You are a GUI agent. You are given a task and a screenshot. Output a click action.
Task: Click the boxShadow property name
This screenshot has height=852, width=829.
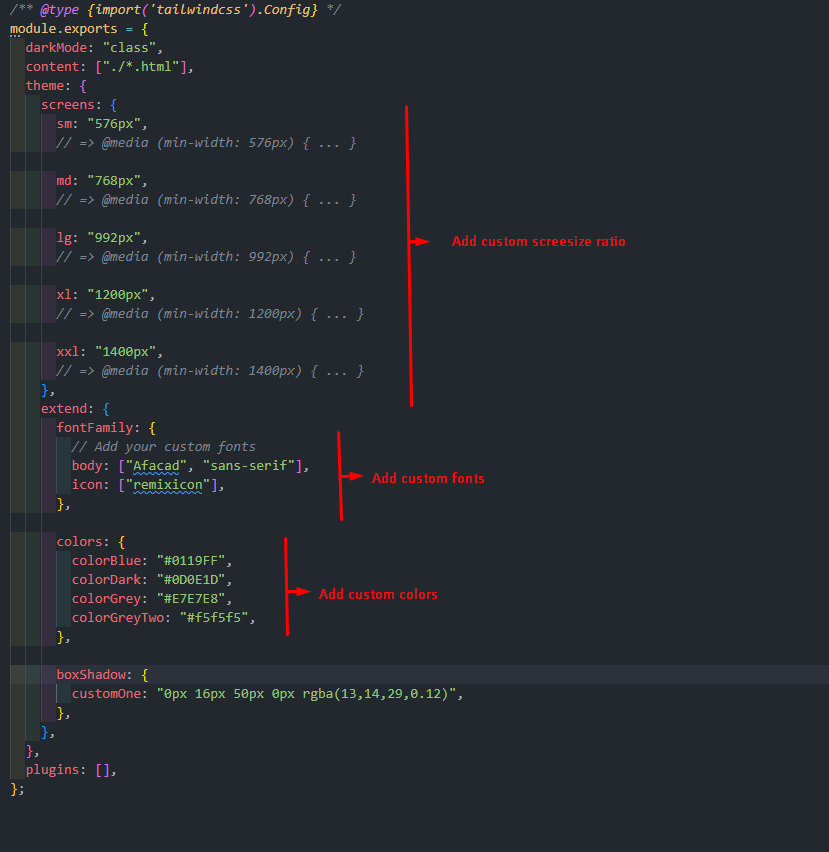point(92,675)
